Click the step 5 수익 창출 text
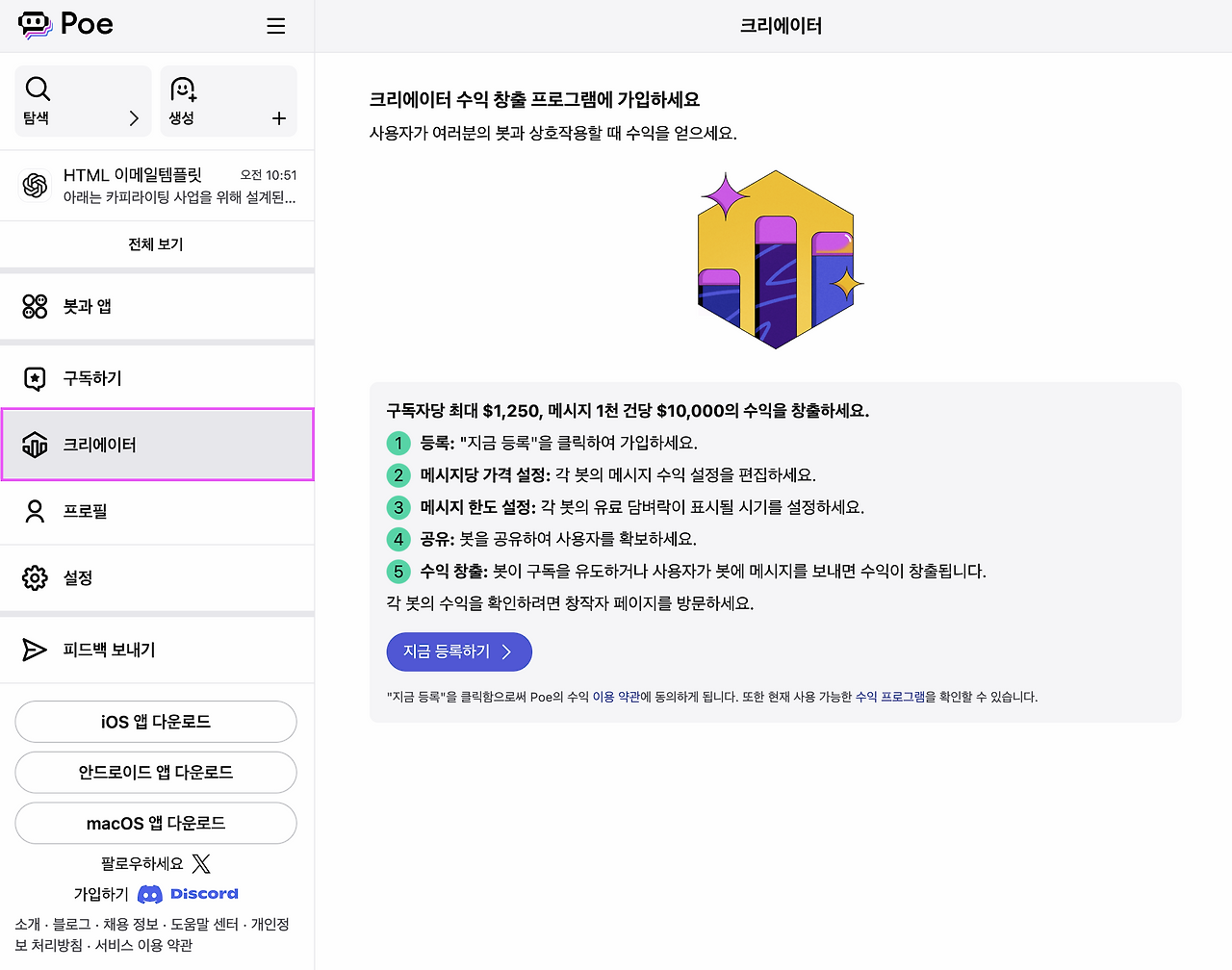1232x970 pixels. click(x=704, y=572)
